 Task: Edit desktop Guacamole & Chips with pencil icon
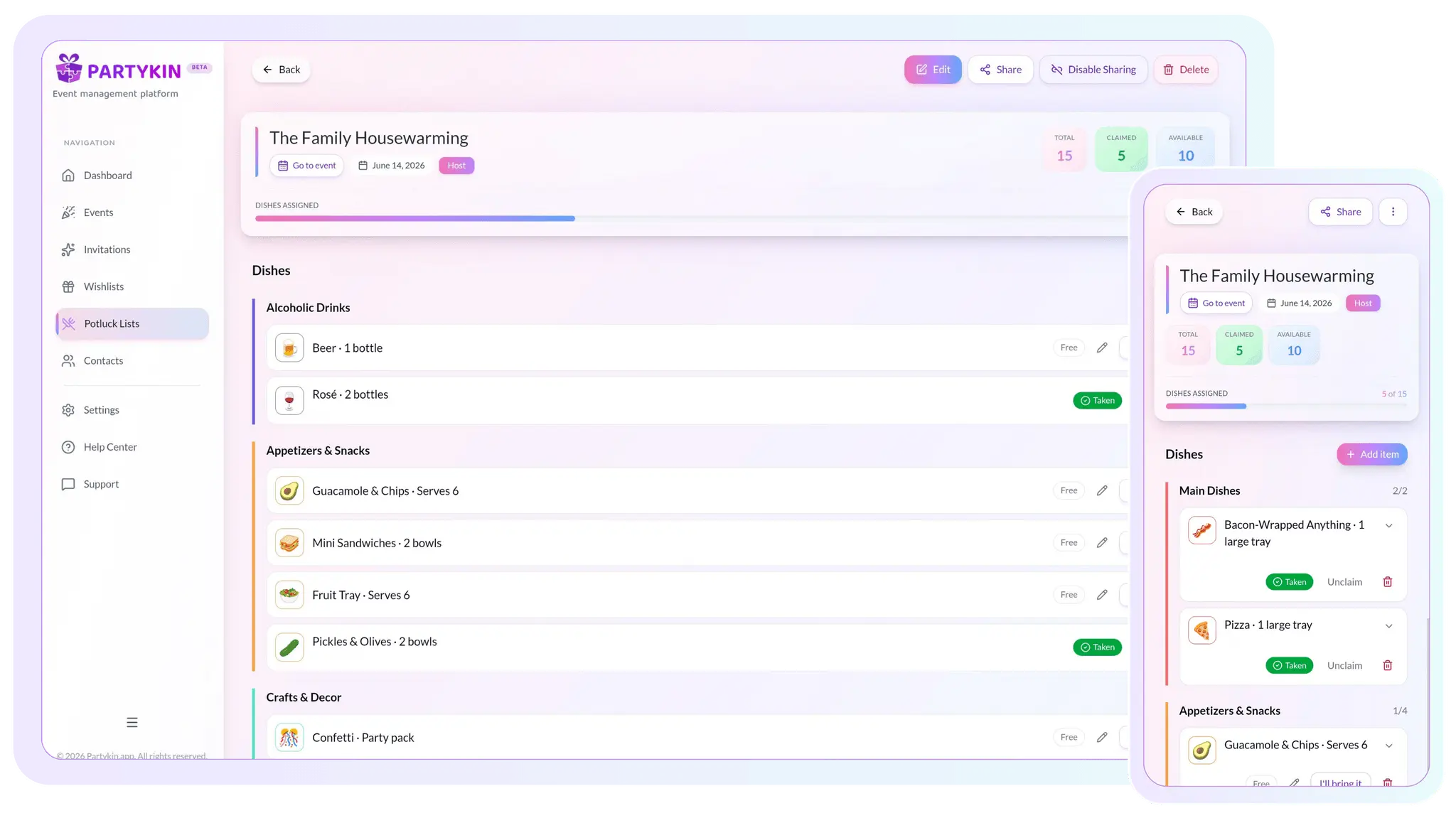point(1102,490)
